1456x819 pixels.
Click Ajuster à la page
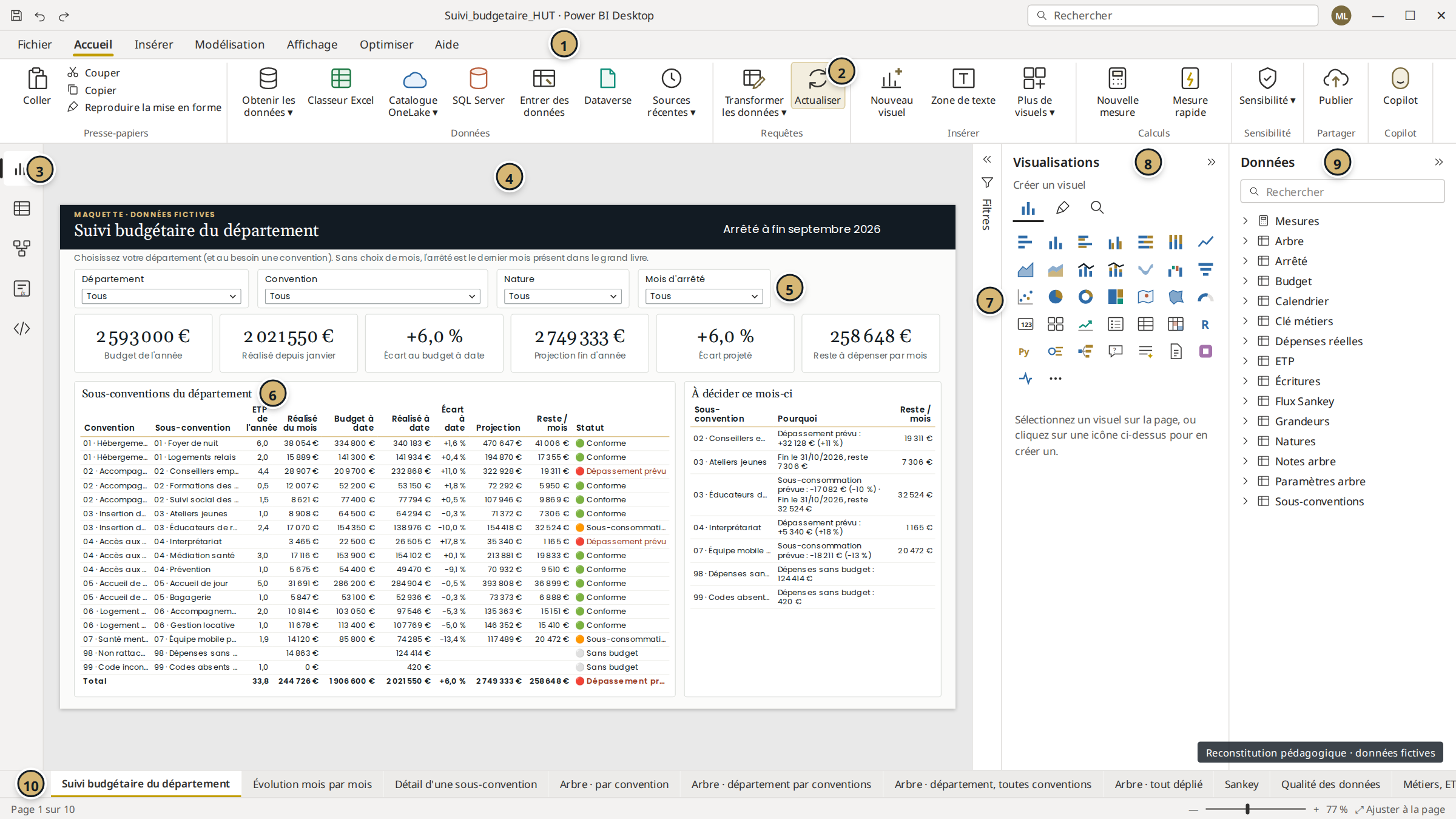[1400, 809]
